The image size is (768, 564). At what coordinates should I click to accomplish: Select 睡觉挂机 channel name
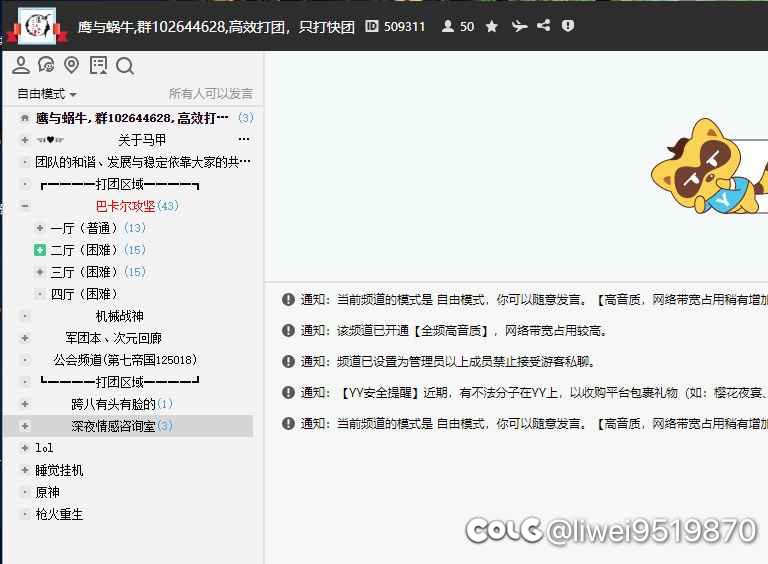coord(59,470)
